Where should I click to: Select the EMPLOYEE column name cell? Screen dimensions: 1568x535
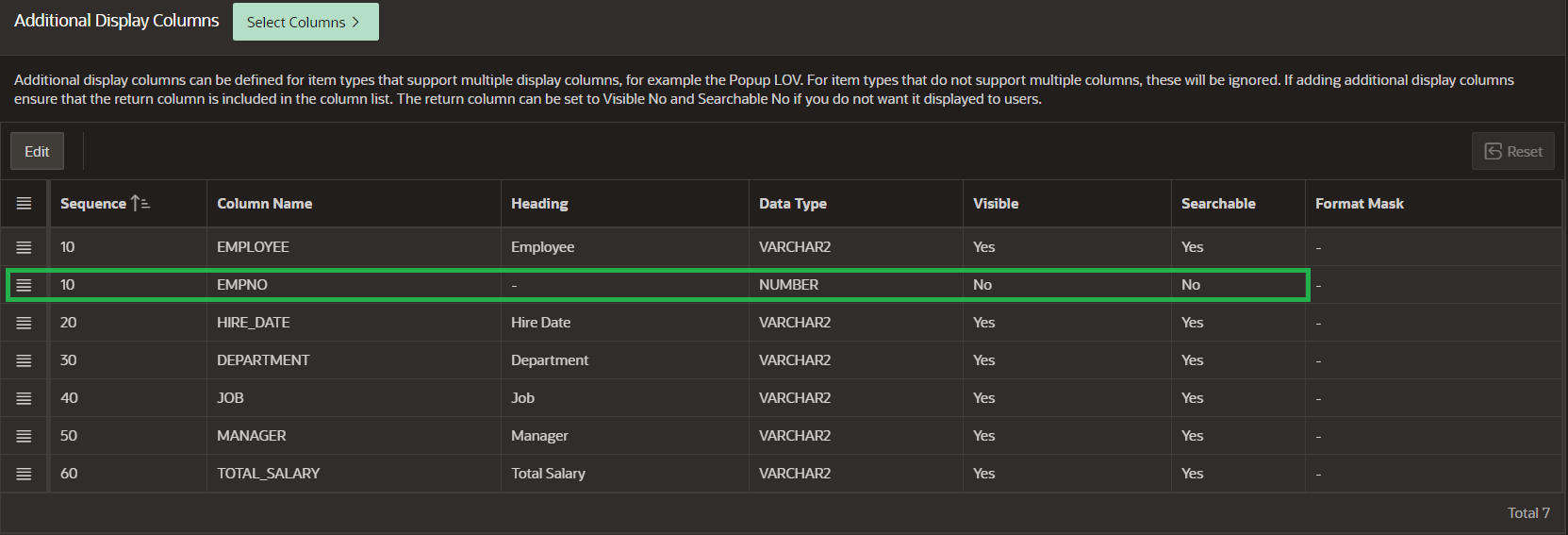[x=354, y=247]
